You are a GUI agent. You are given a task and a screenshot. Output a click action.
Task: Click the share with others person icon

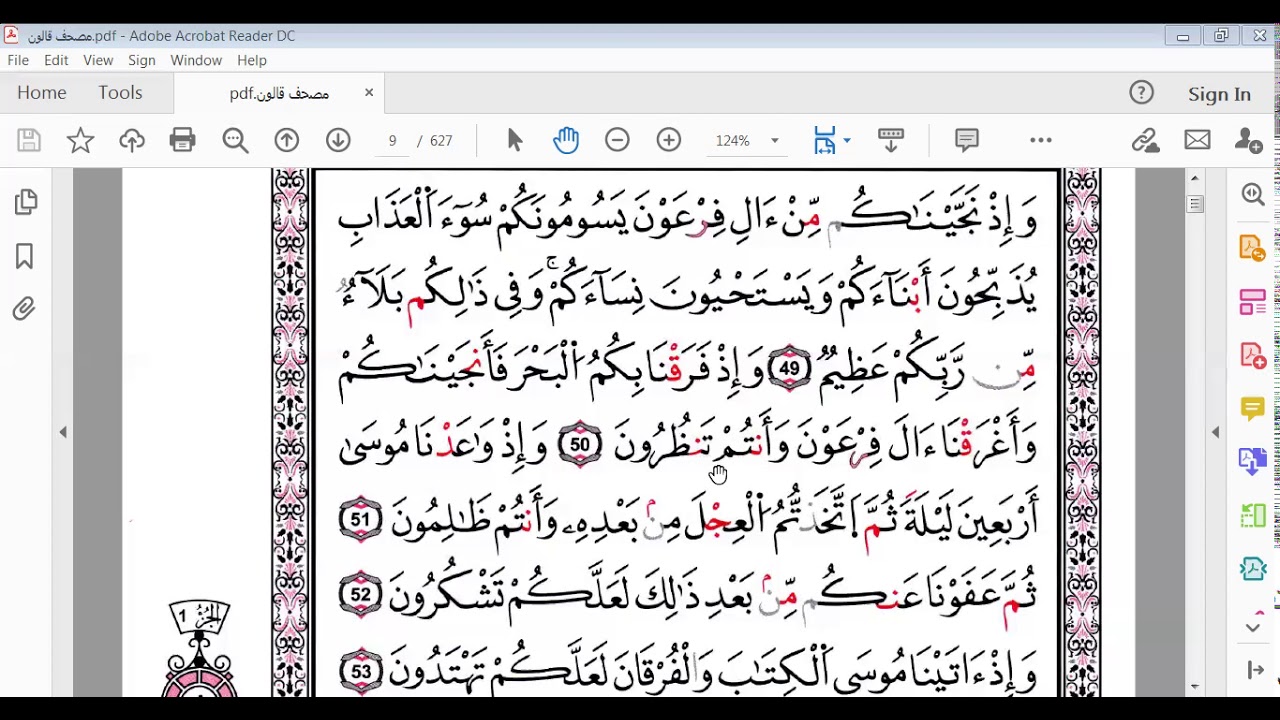coord(1248,141)
